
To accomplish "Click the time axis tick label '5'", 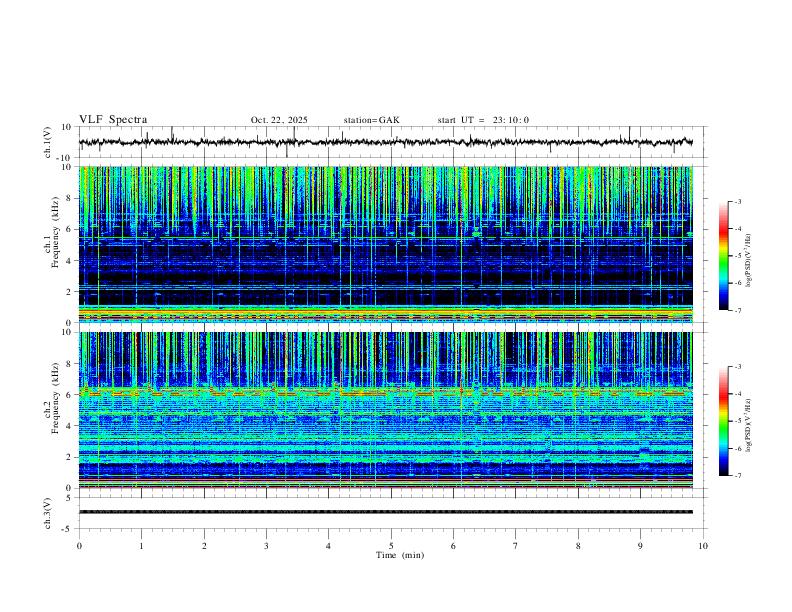I will coord(391,546).
